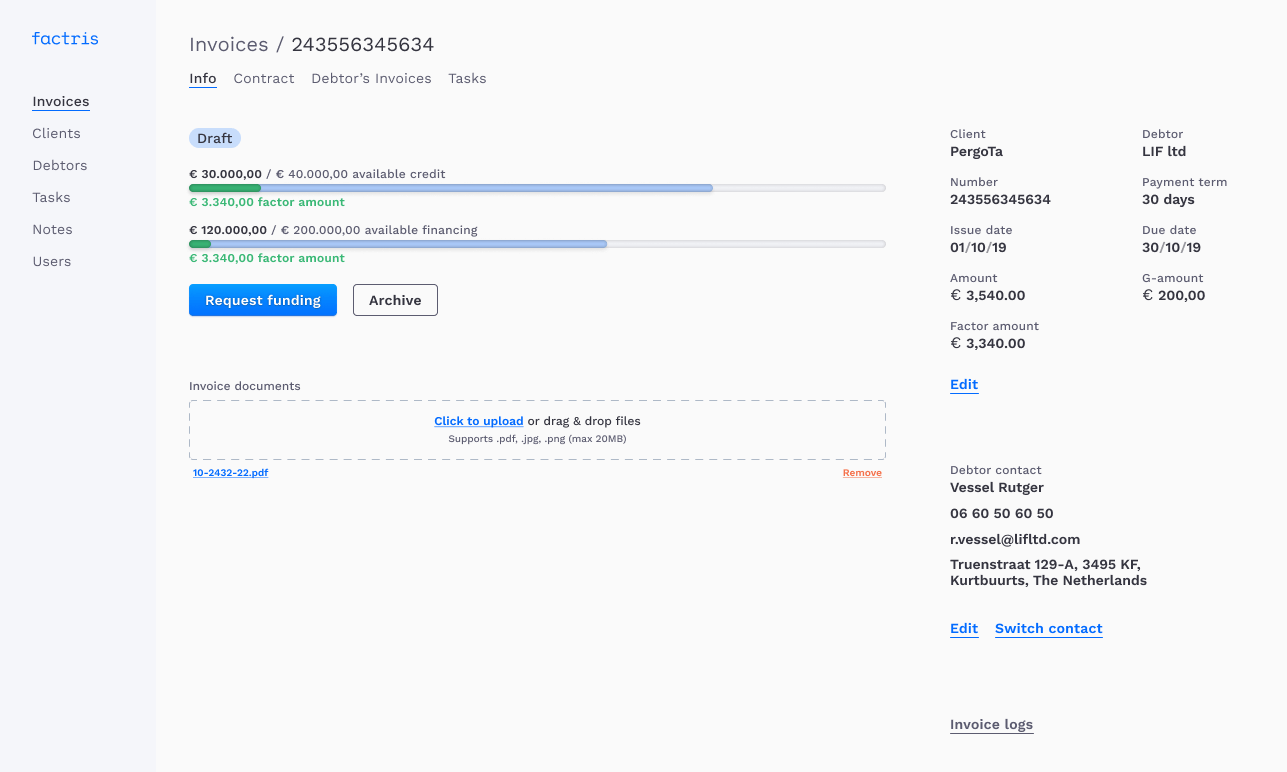This screenshot has height=772, width=1287.
Task: Click the Draft status badge
Action: tap(214, 137)
